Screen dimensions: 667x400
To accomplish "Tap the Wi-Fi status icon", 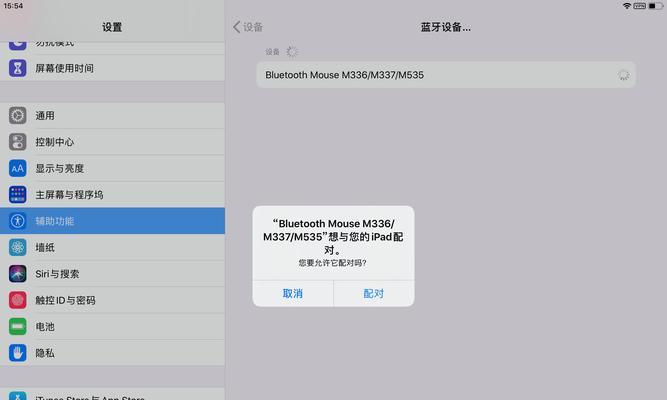I will pos(627,6).
